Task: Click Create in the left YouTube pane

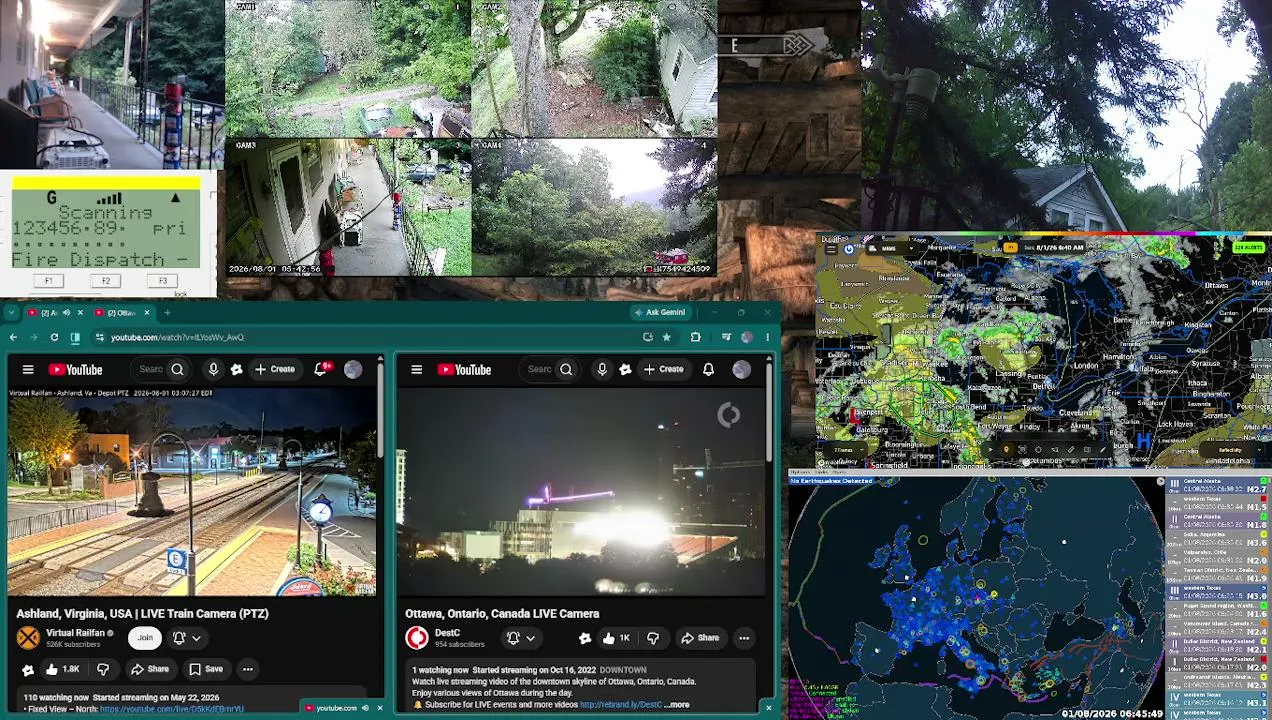Action: (275, 370)
